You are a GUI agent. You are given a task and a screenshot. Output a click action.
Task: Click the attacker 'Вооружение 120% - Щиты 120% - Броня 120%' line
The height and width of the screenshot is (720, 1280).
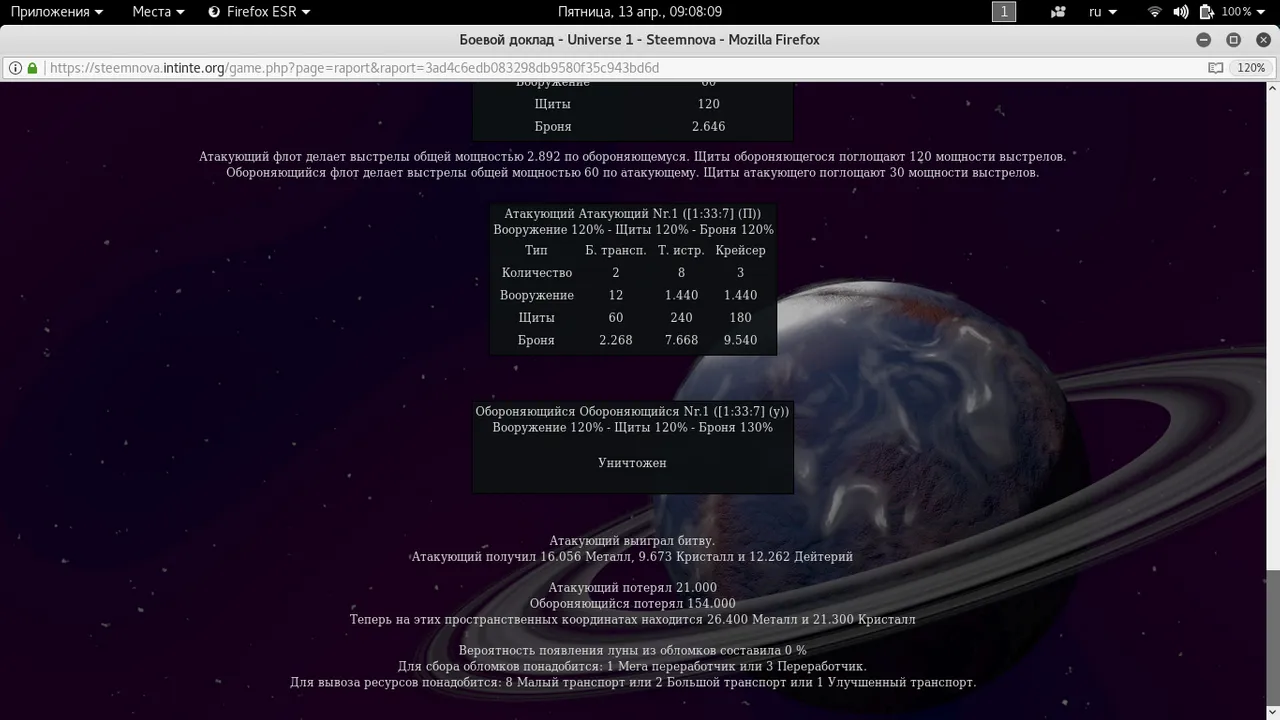click(632, 230)
